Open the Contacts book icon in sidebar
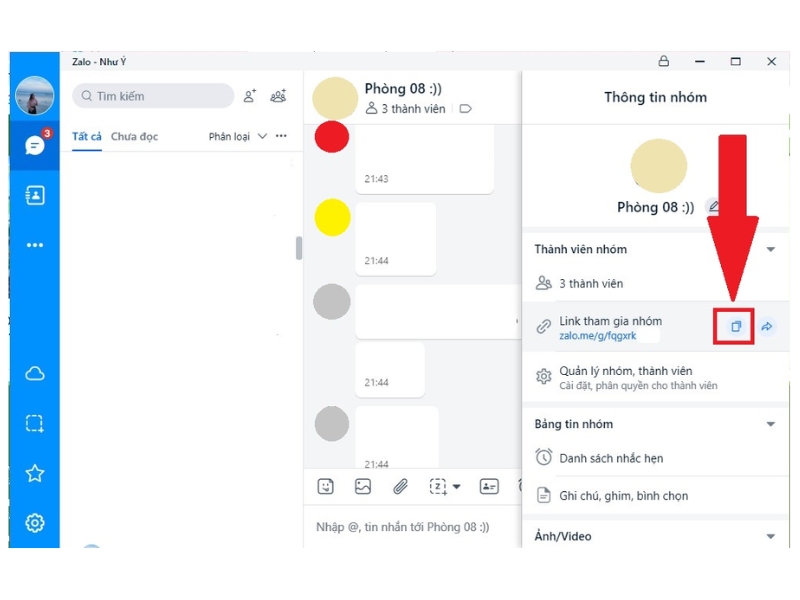Viewport: 800px width, 600px height. 35,195
